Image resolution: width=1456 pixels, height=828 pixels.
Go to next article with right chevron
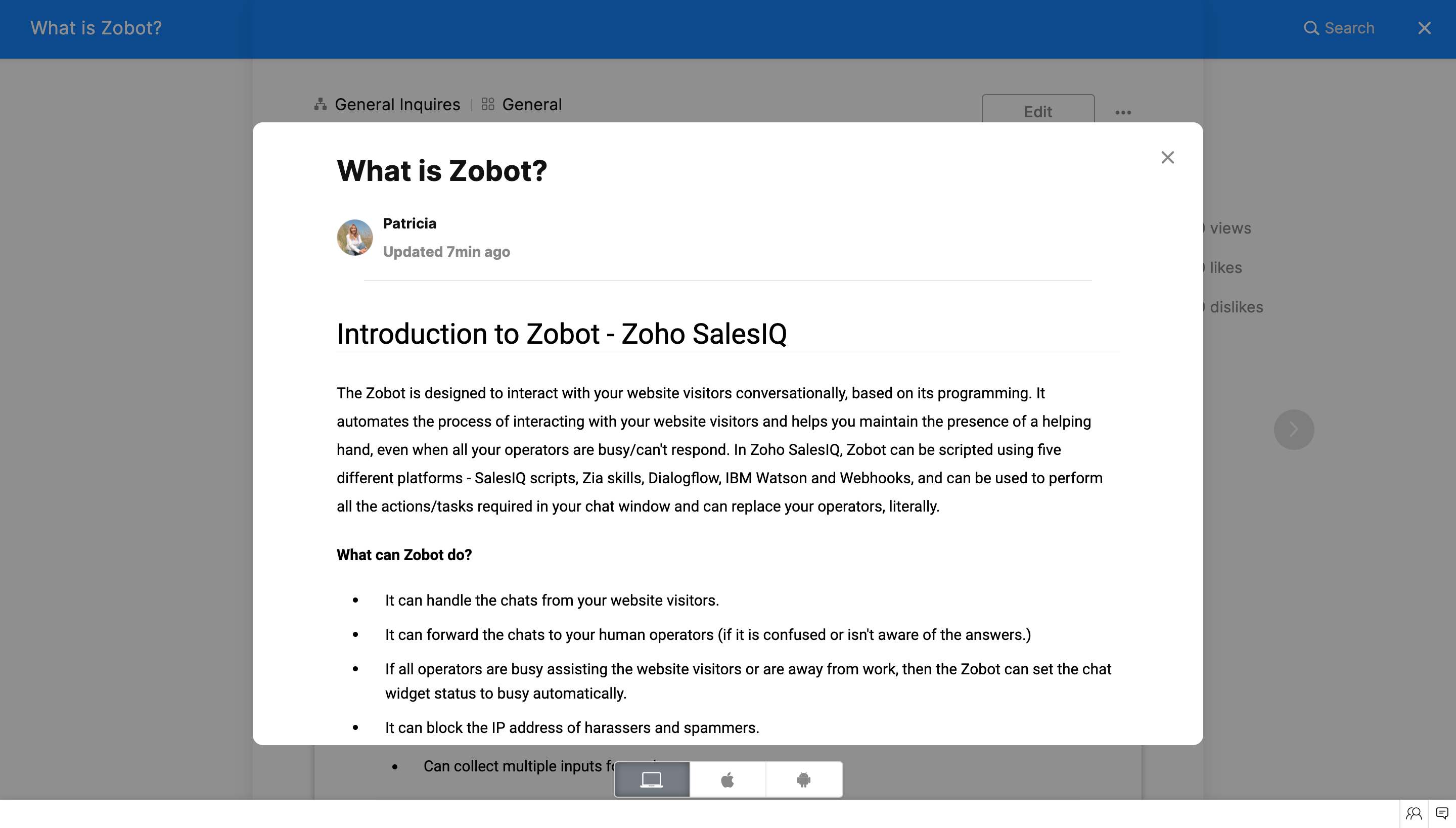point(1293,429)
